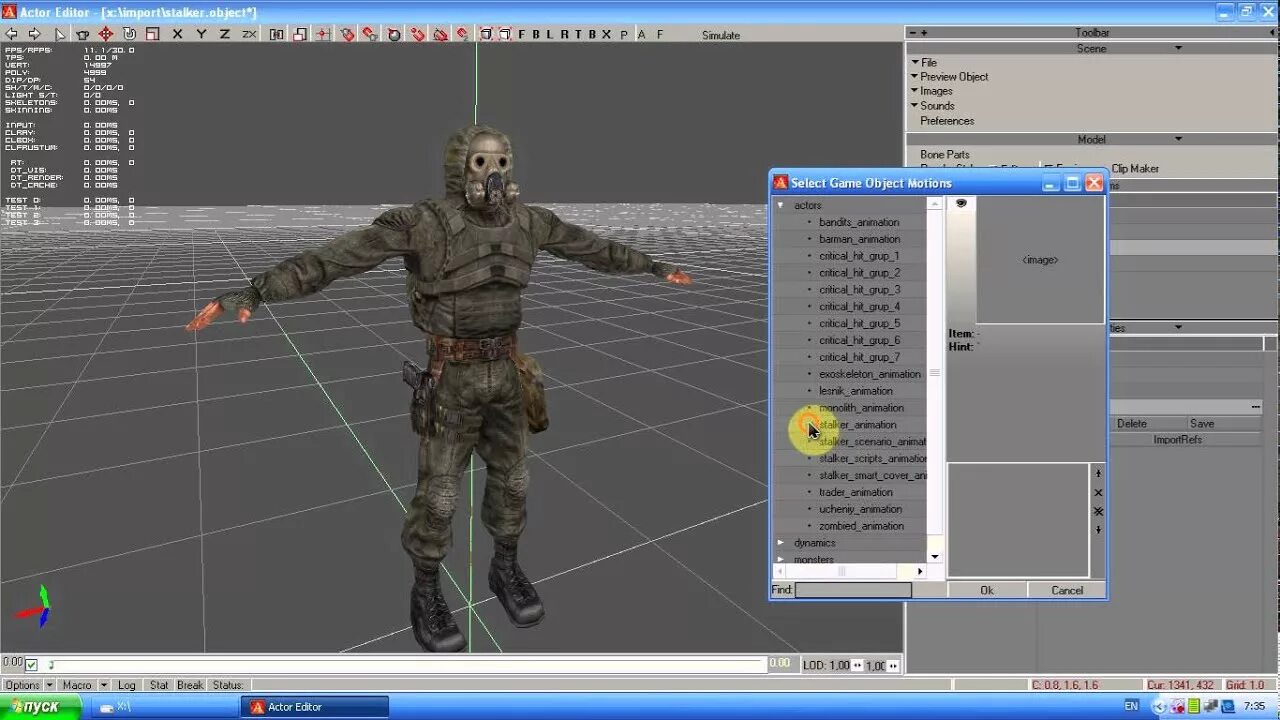This screenshot has height=720, width=1280.
Task: Open the Macro dropdown in status bar
Action: tap(84, 685)
